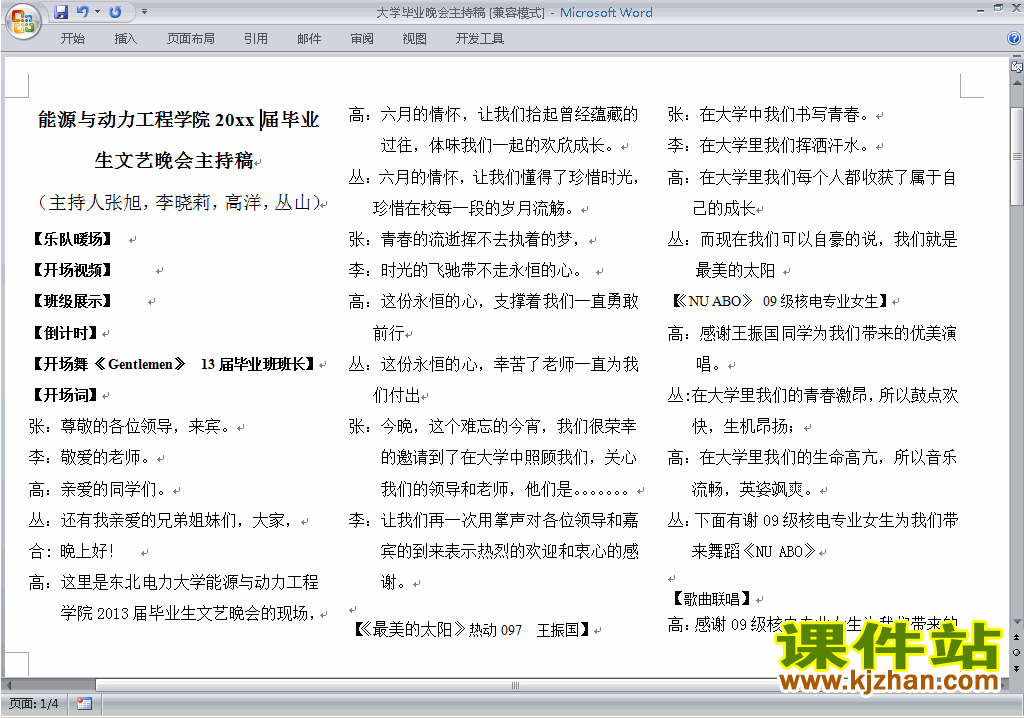This screenshot has width=1024, height=718.
Task: Click the heading 【乐队暖场】
Action: point(72,239)
